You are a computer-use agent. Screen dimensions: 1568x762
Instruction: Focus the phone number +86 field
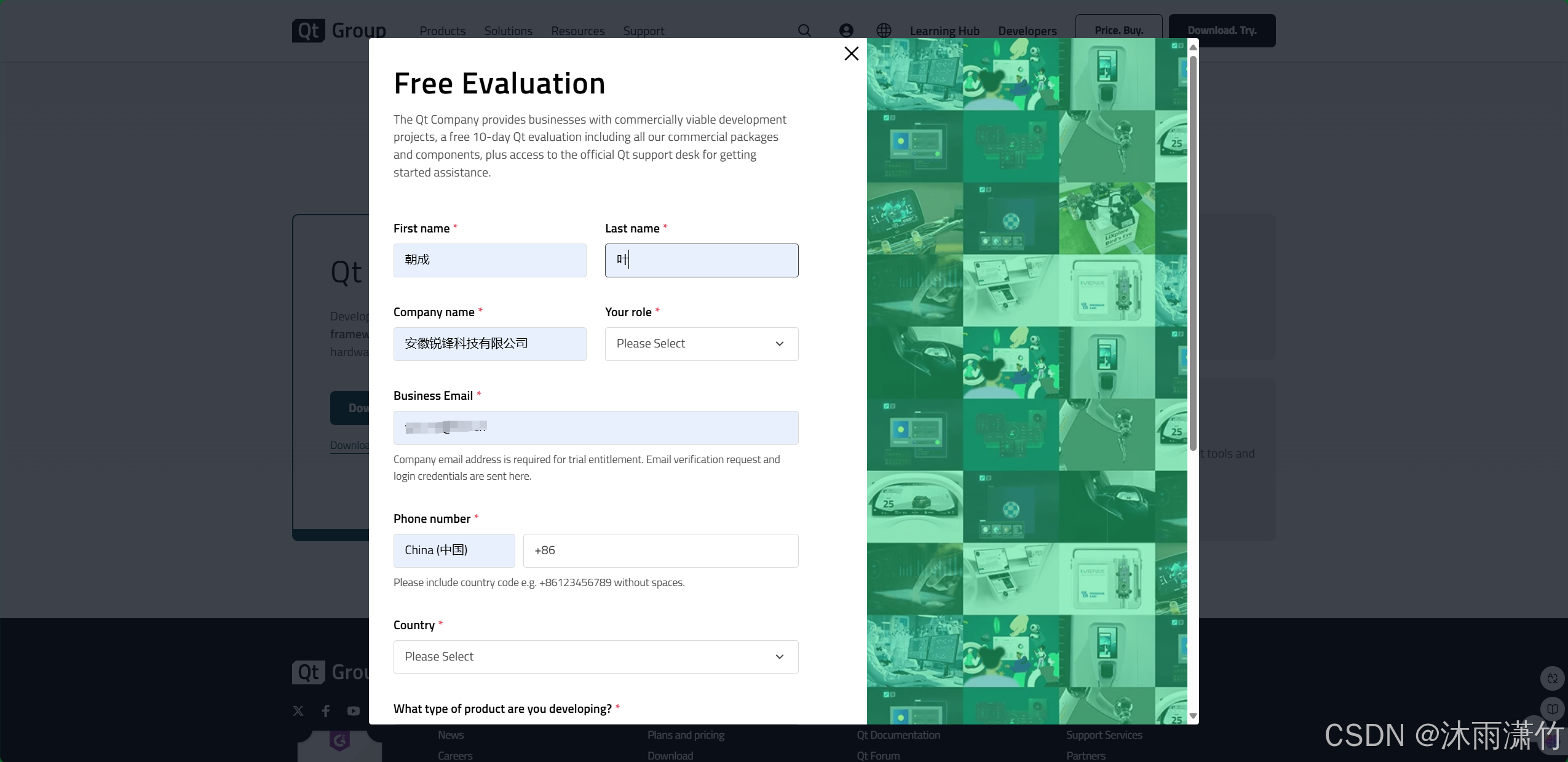pos(661,550)
